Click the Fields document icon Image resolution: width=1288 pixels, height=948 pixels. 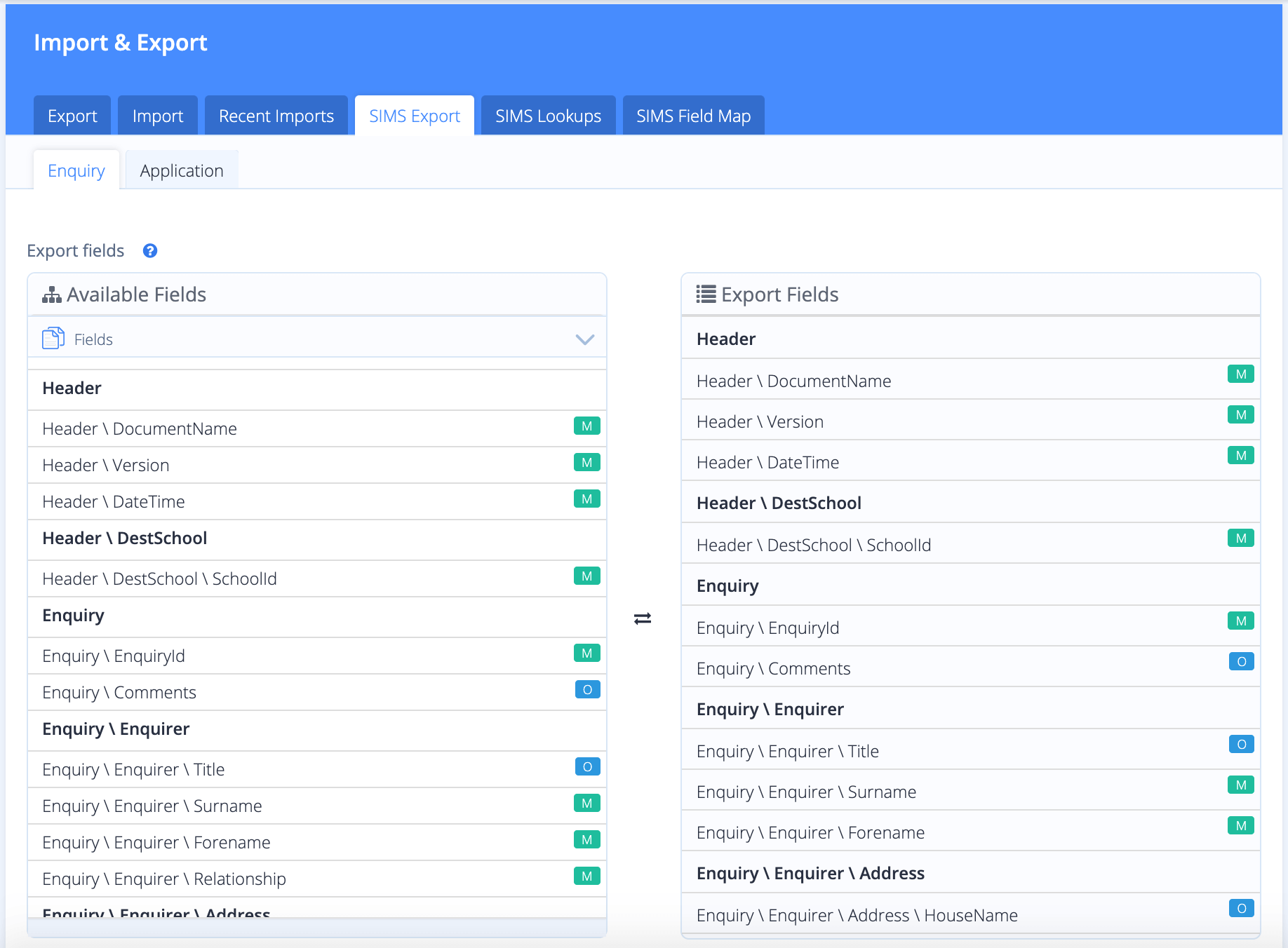(x=53, y=339)
